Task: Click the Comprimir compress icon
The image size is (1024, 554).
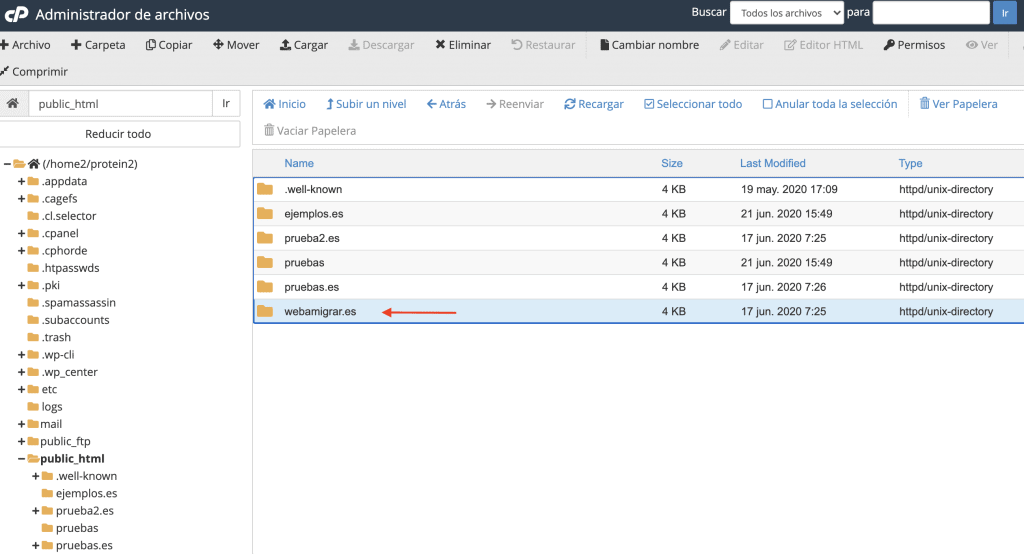Action: pos(5,71)
